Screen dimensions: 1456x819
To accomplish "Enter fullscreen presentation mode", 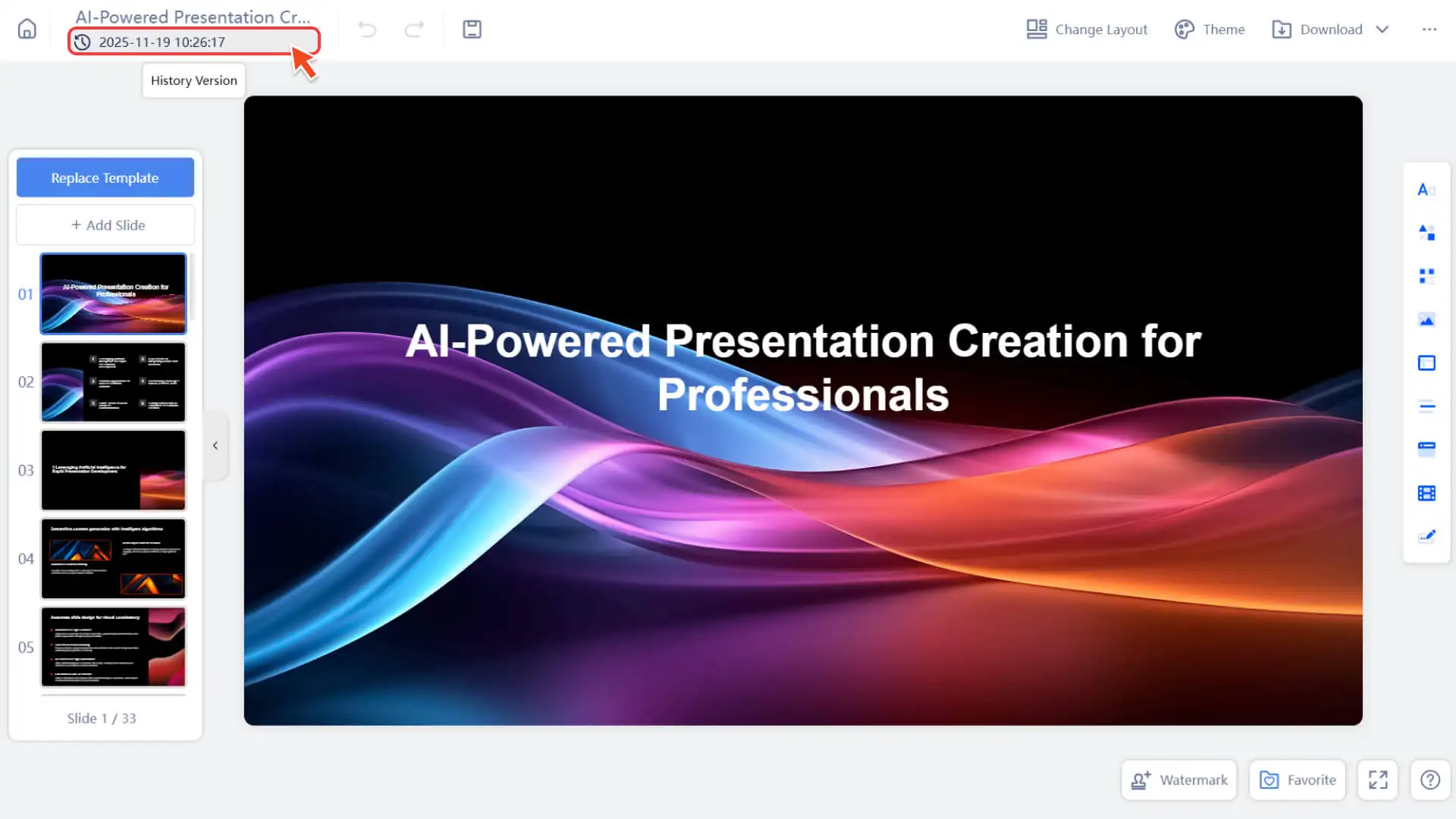I will 1377,780.
